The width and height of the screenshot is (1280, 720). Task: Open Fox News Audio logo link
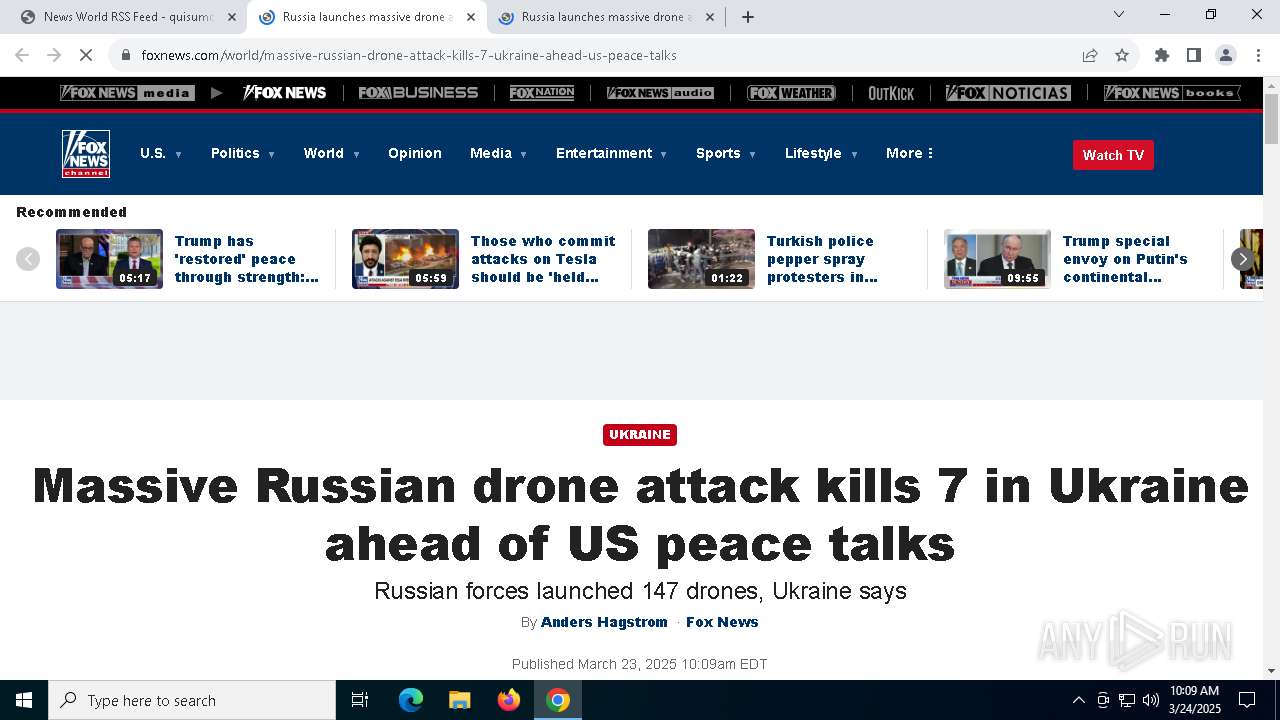point(660,93)
